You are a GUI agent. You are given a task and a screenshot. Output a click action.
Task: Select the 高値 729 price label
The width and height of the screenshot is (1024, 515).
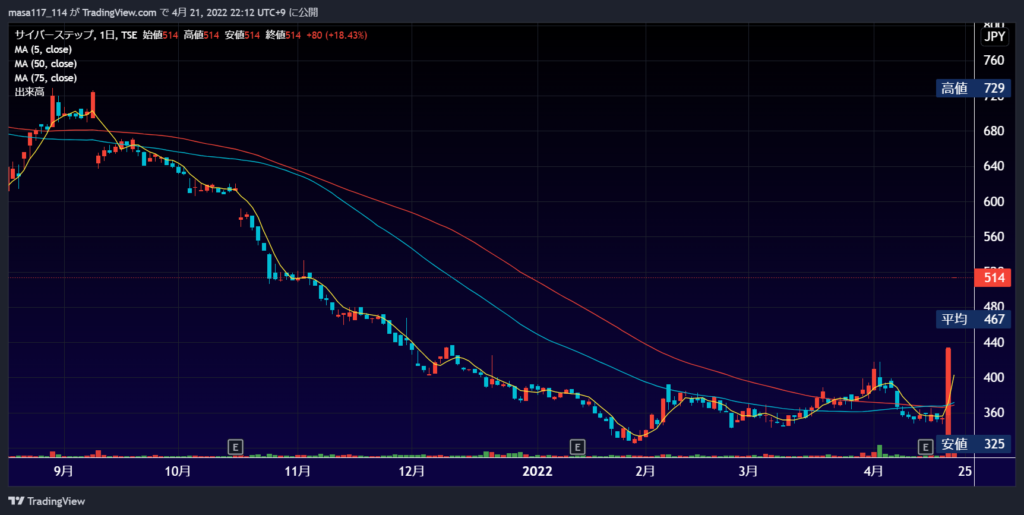click(x=972, y=88)
